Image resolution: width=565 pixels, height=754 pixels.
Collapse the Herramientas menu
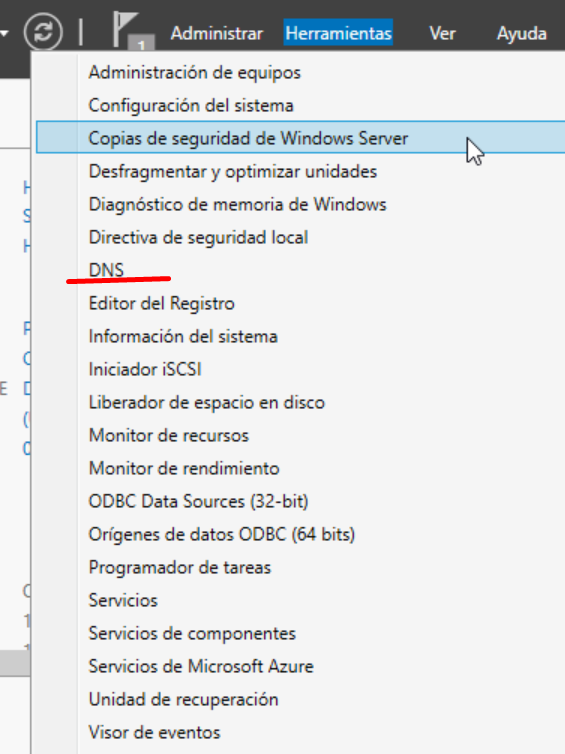(x=339, y=33)
